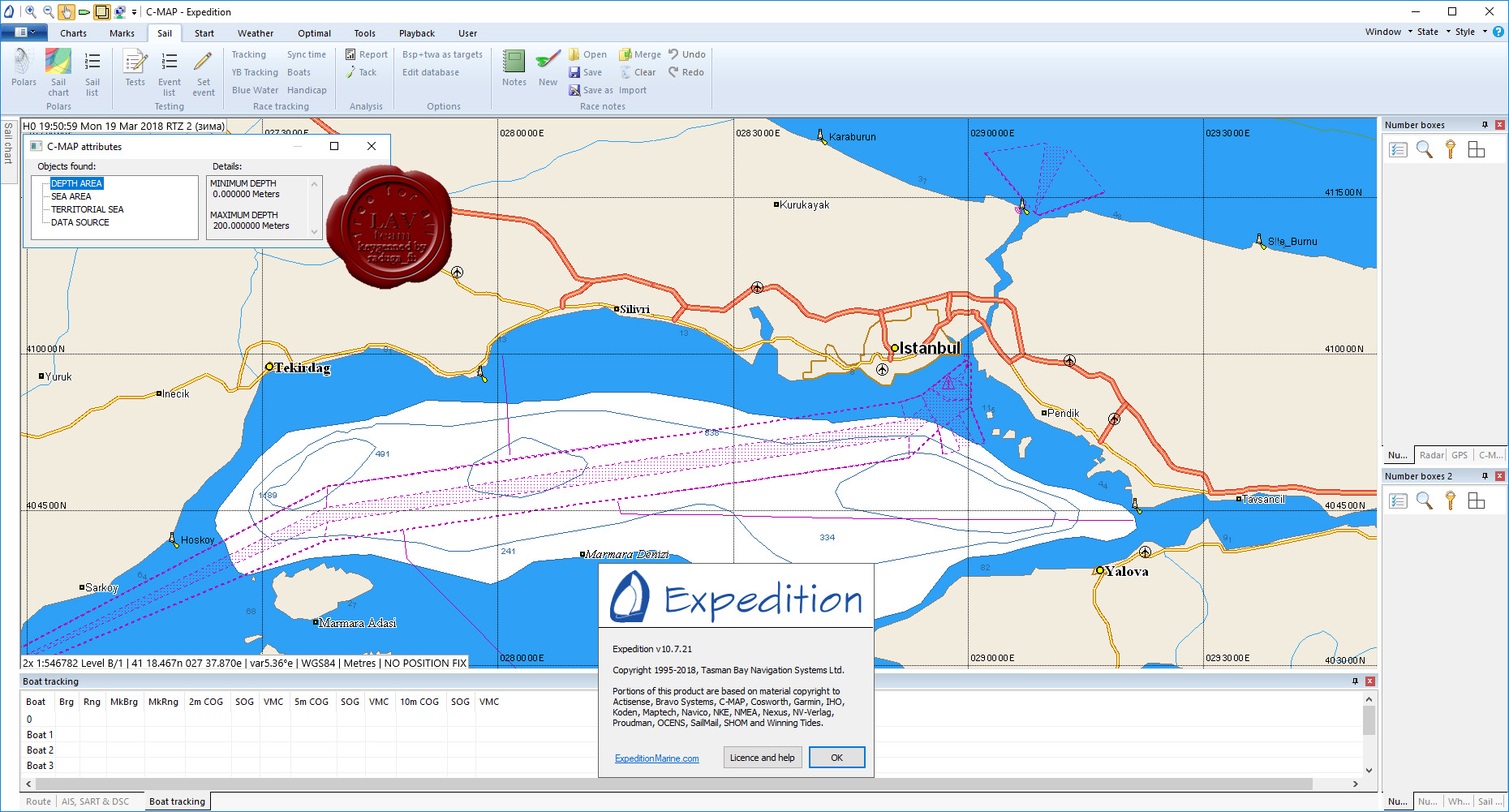Image resolution: width=1509 pixels, height=812 pixels.
Task: Switch to the Weather ribbon tab
Action: coord(256,33)
